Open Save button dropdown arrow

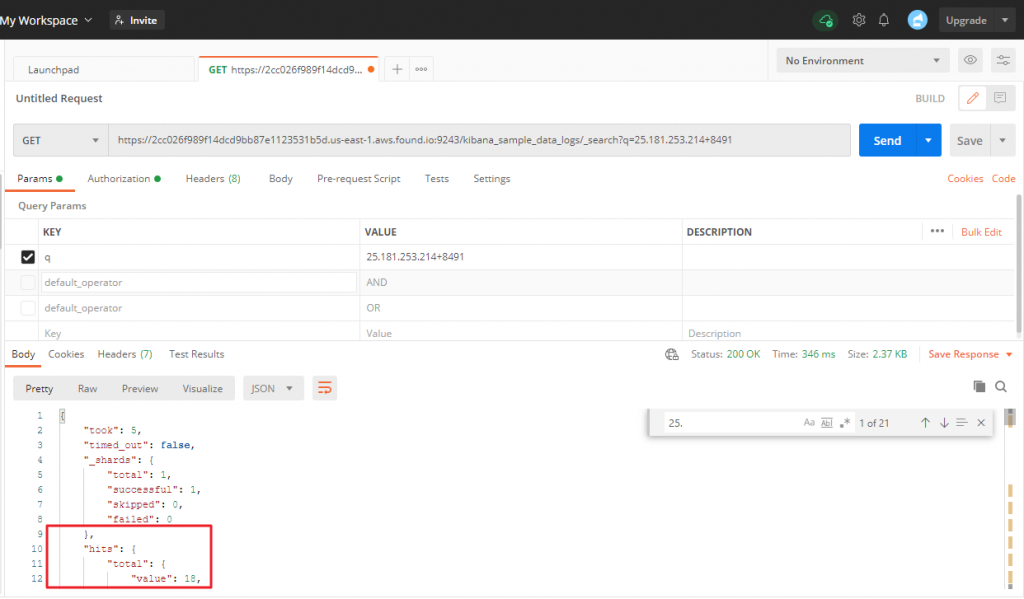(1002, 140)
